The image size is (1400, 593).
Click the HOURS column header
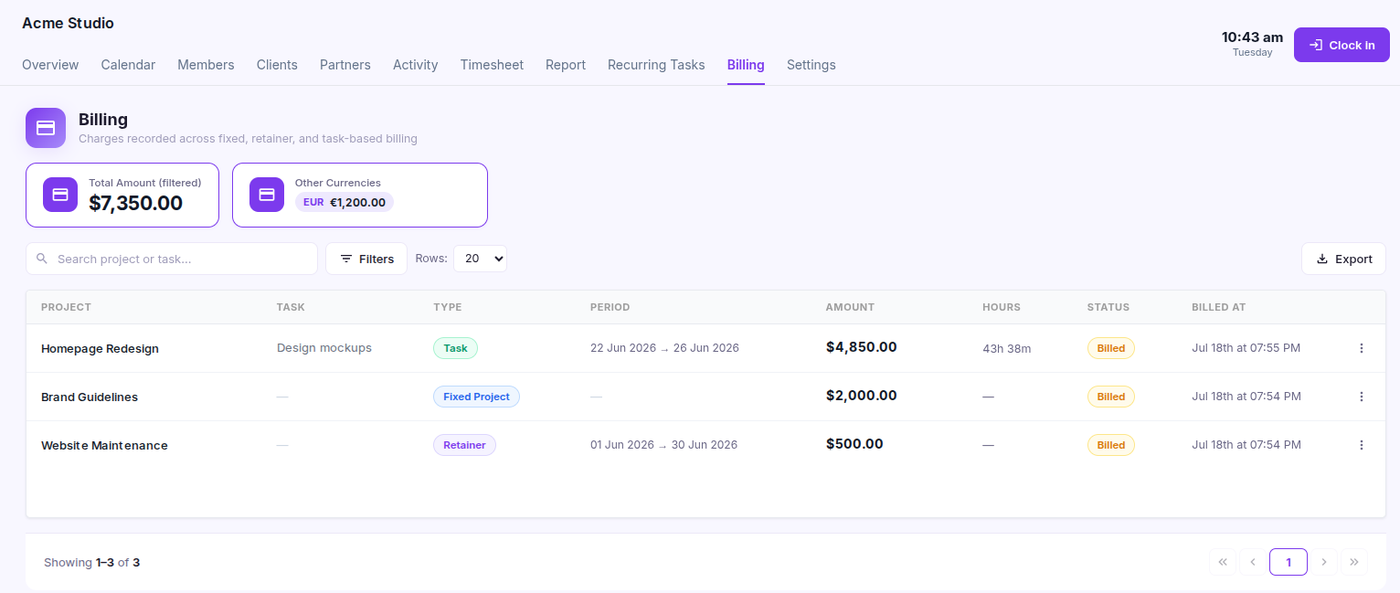(1002, 307)
